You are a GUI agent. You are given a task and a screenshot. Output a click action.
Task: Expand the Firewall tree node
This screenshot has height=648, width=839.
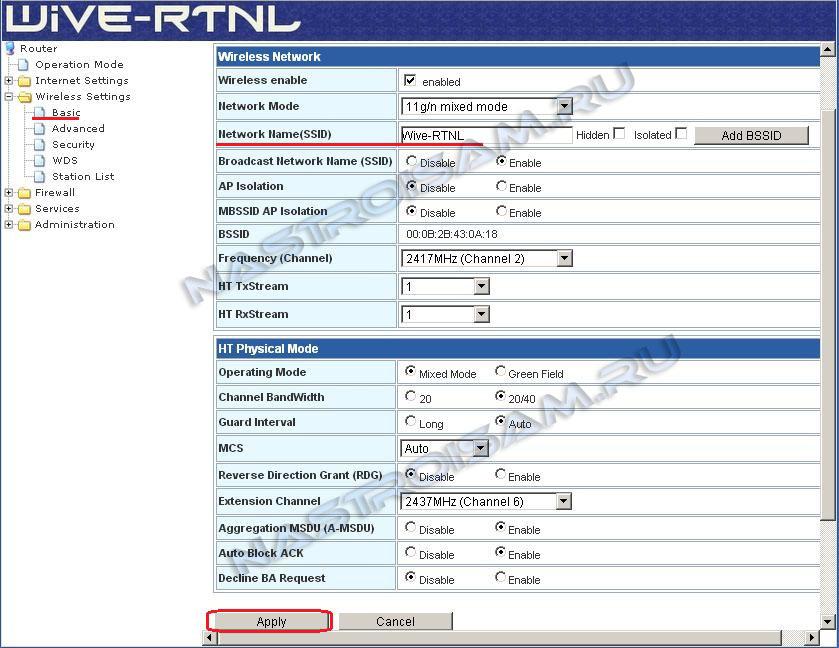point(9,193)
